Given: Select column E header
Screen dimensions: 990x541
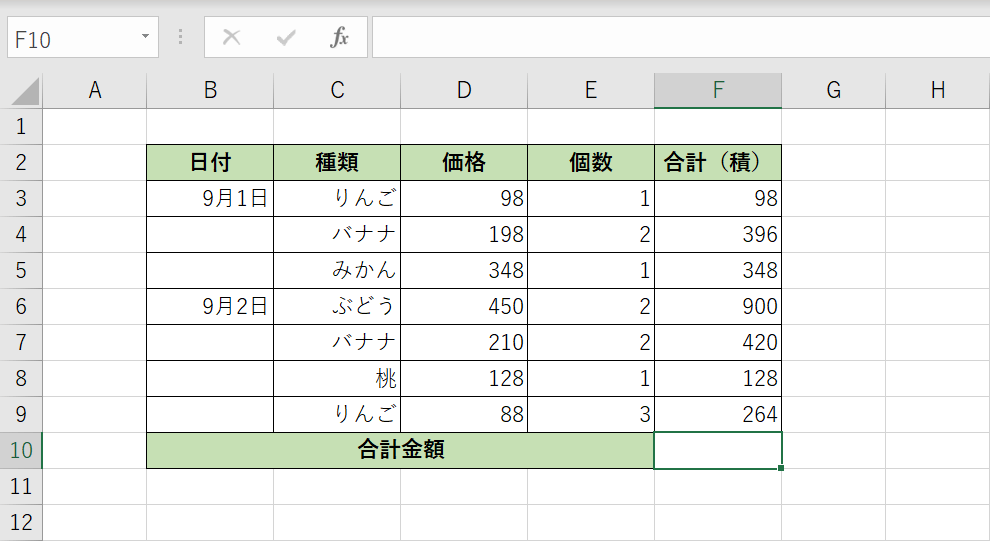Looking at the screenshot, I should (x=591, y=91).
